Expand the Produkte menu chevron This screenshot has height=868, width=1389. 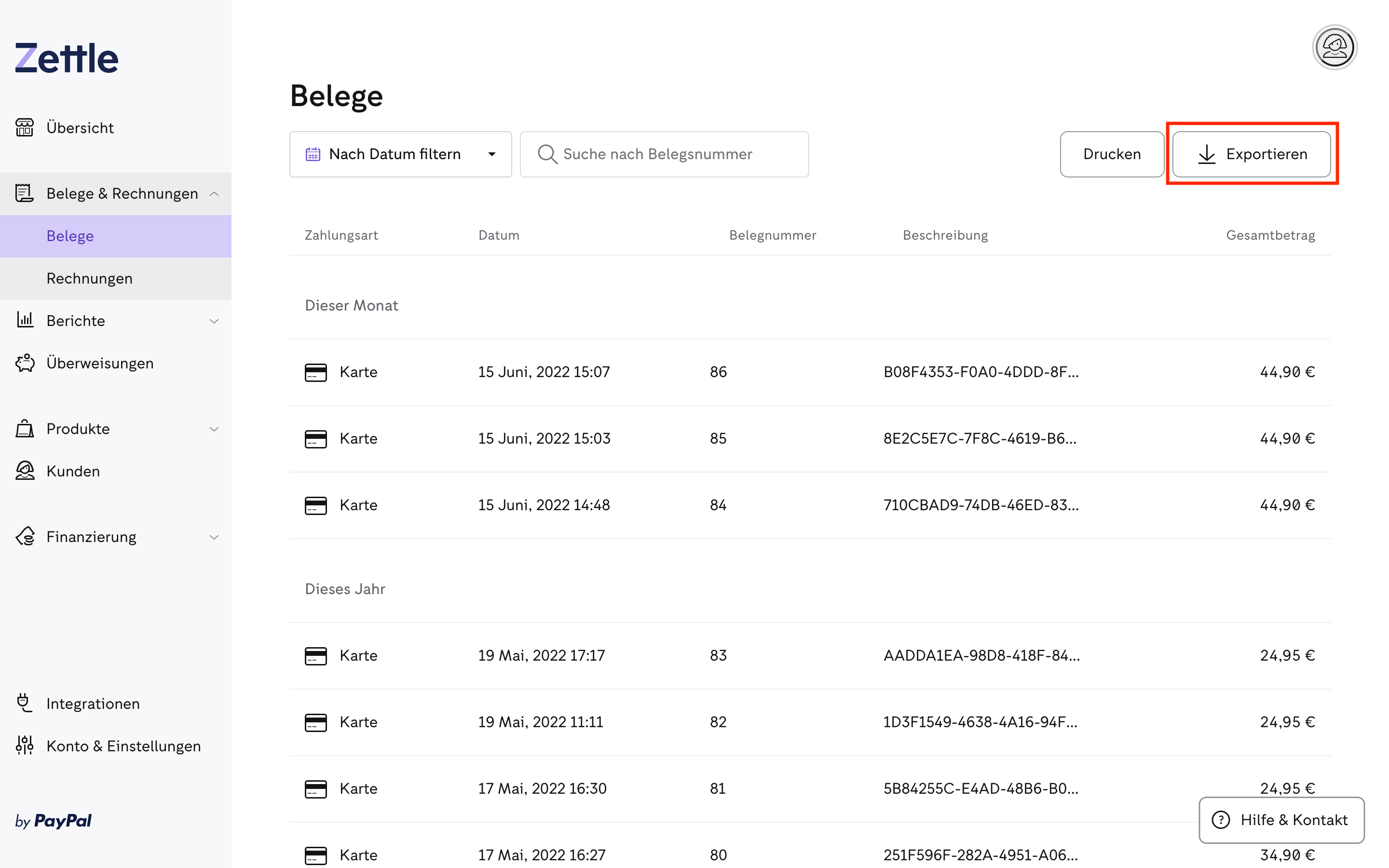coord(214,429)
